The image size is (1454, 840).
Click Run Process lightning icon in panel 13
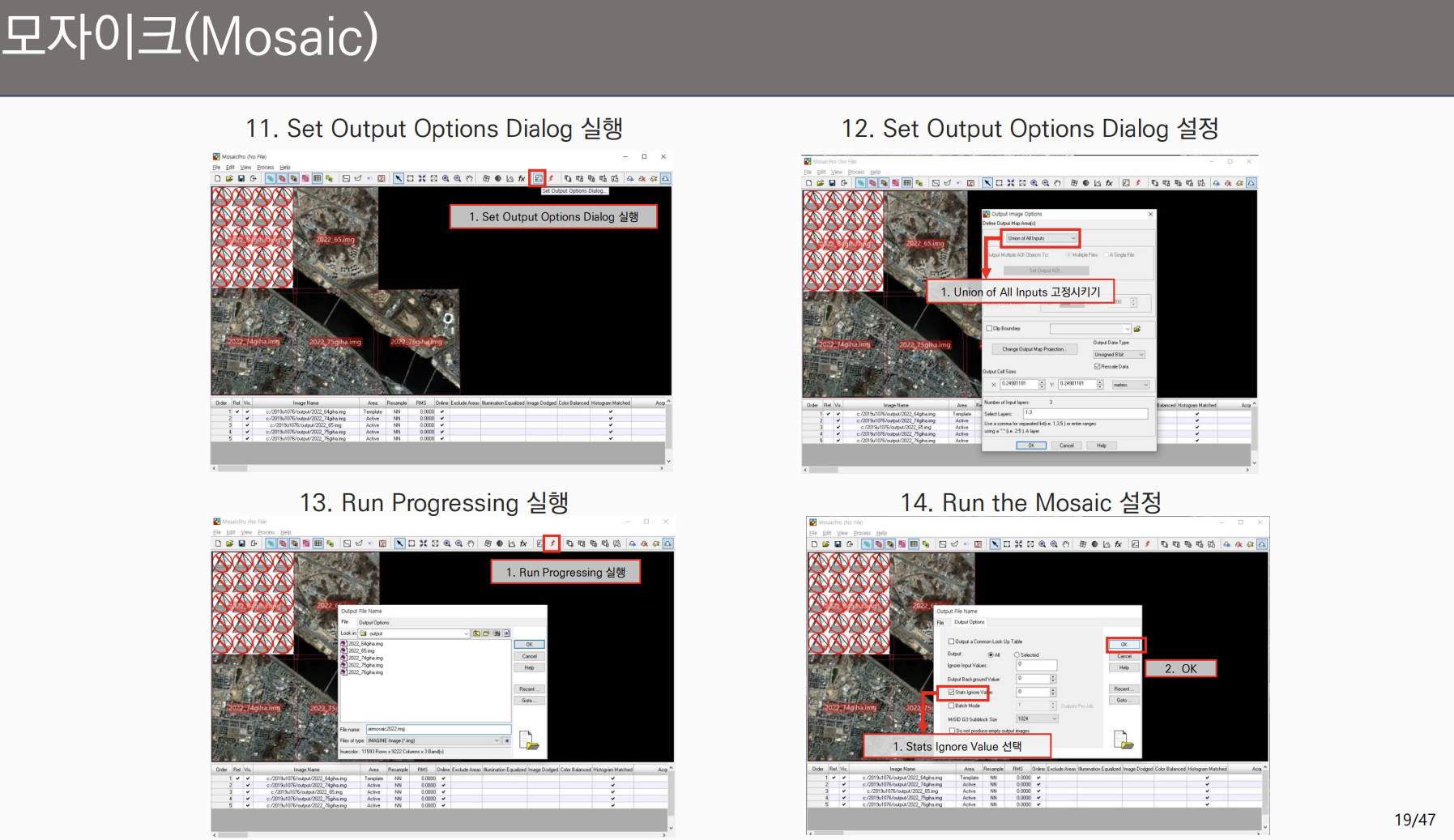[552, 544]
